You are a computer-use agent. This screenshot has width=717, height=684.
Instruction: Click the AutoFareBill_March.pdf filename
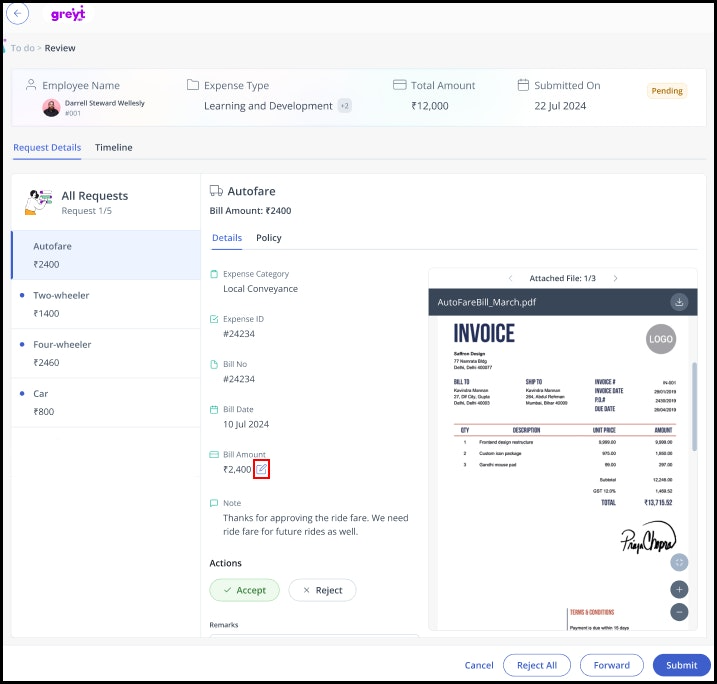pyautogui.click(x=487, y=302)
